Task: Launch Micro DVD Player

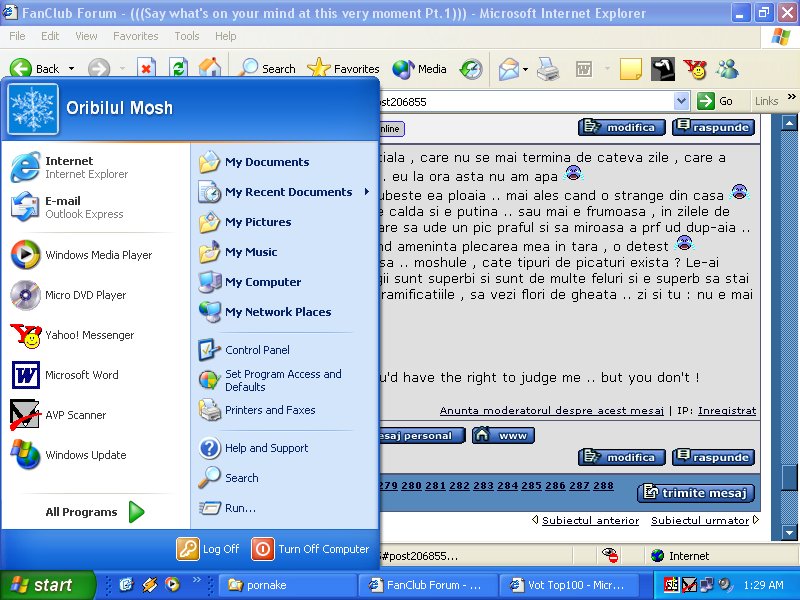Action: point(95,295)
